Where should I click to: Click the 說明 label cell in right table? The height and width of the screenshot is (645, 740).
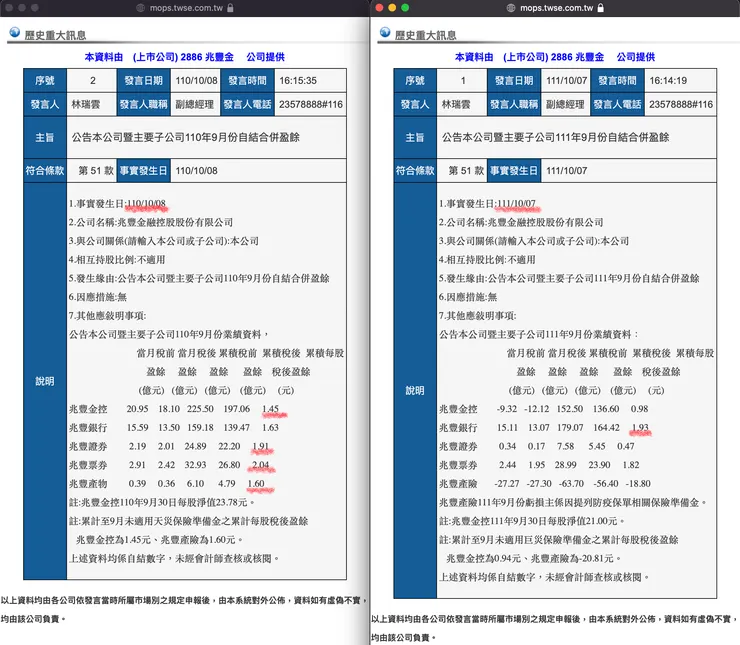tap(415, 391)
